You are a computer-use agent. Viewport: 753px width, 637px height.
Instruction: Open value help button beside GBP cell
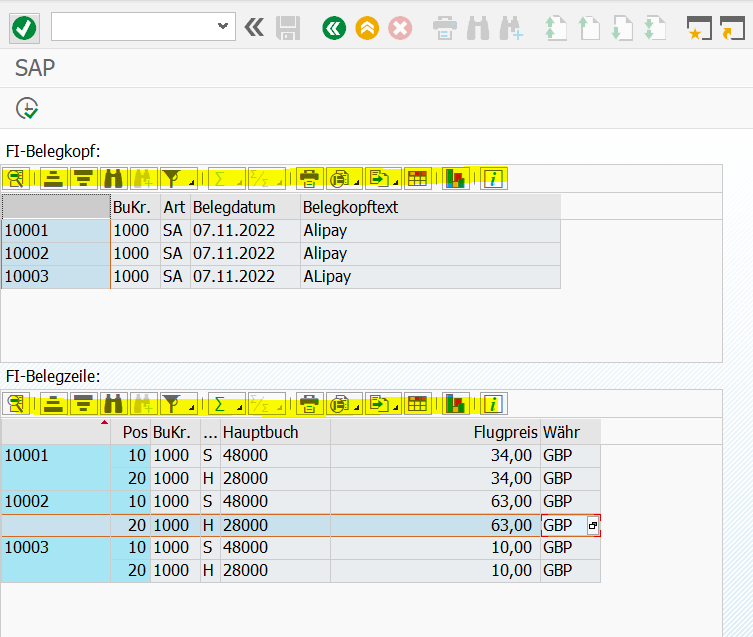[x=593, y=525]
